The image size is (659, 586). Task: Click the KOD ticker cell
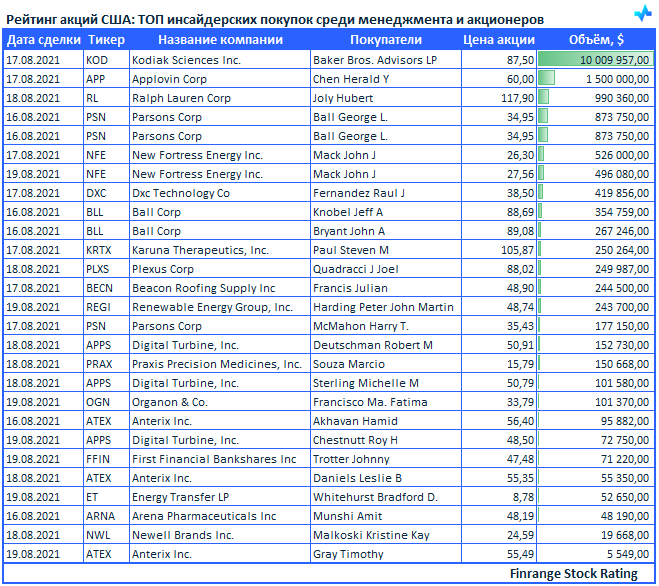[106, 60]
